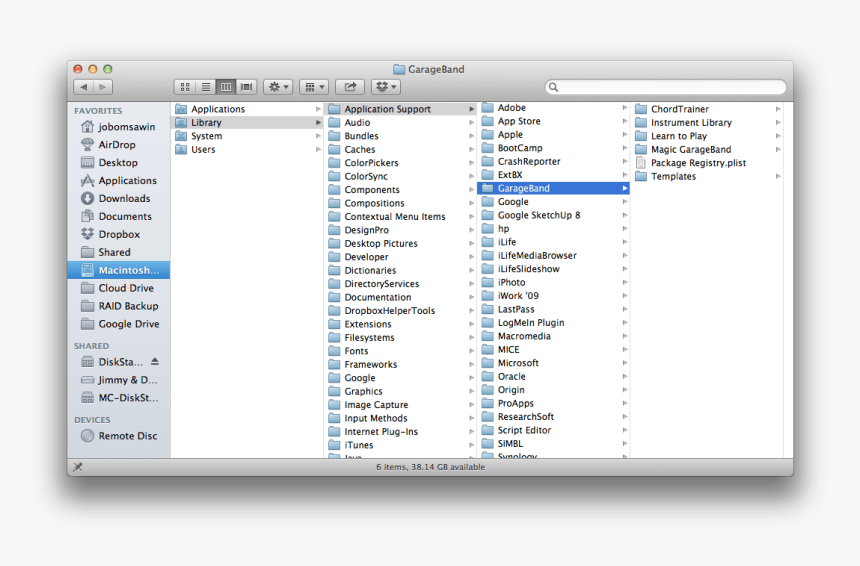Open the Internet Plug-Ins folder

[x=401, y=432]
